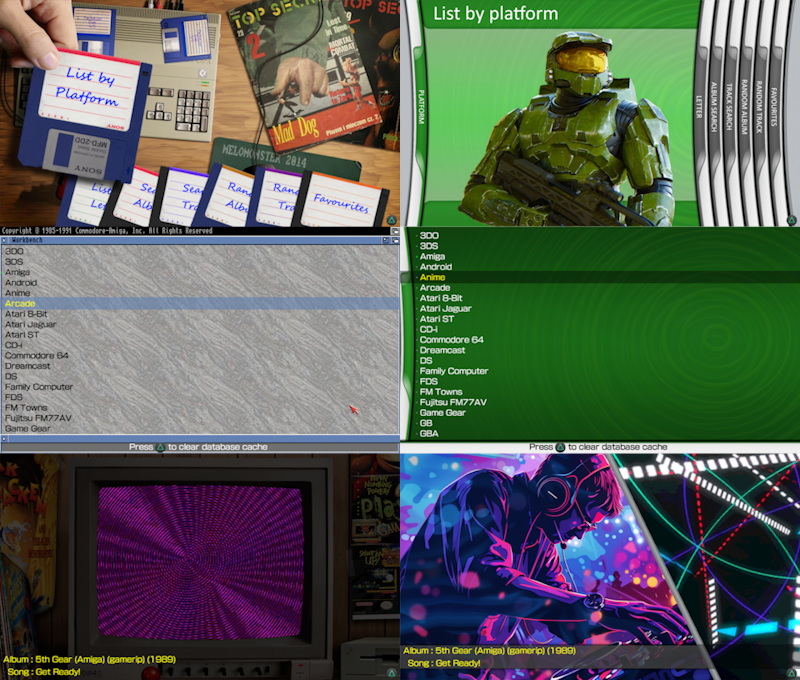Click the triangle icon on the retro TV screen

coord(391,672)
